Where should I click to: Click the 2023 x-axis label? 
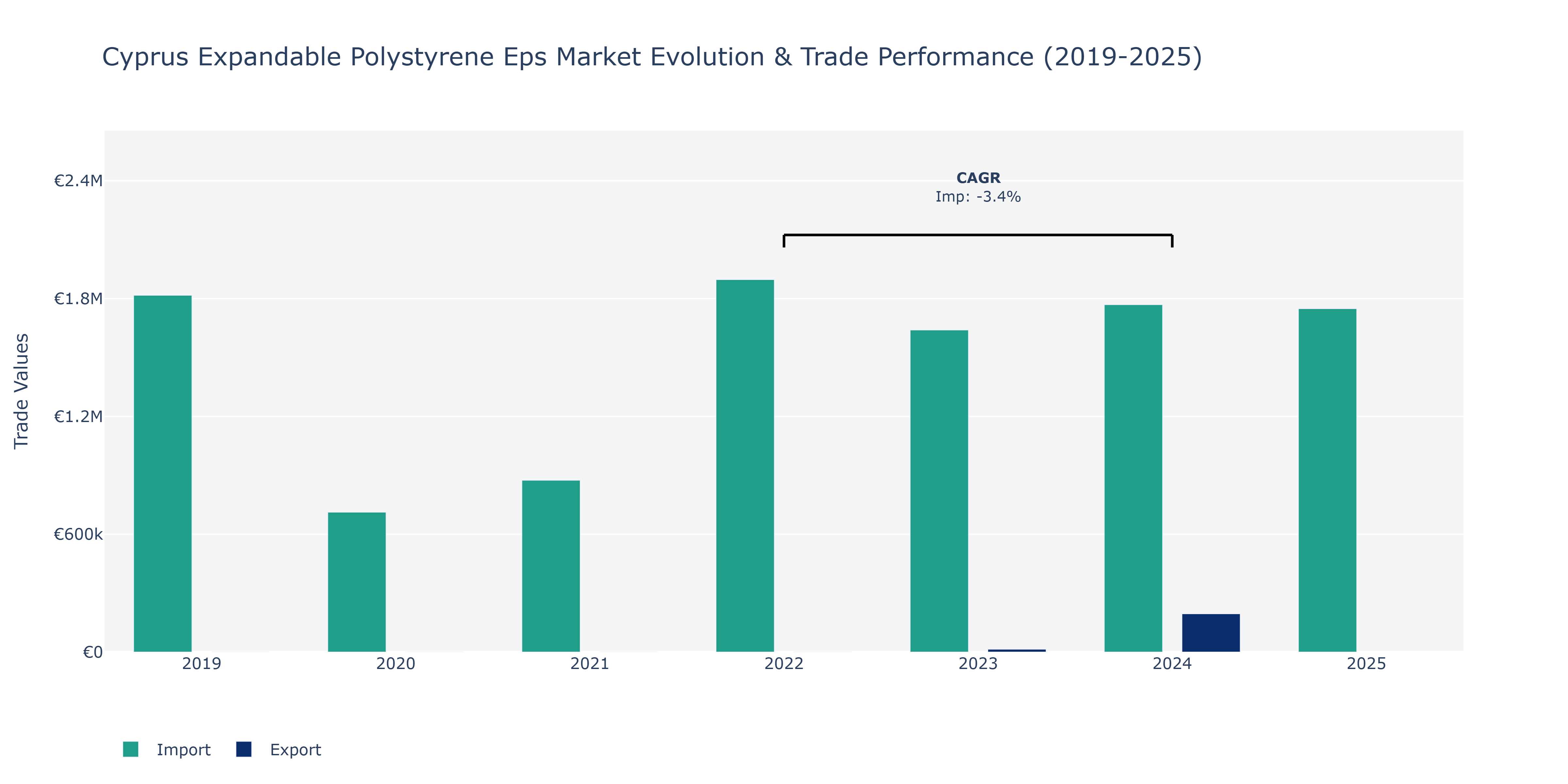pyautogui.click(x=978, y=663)
